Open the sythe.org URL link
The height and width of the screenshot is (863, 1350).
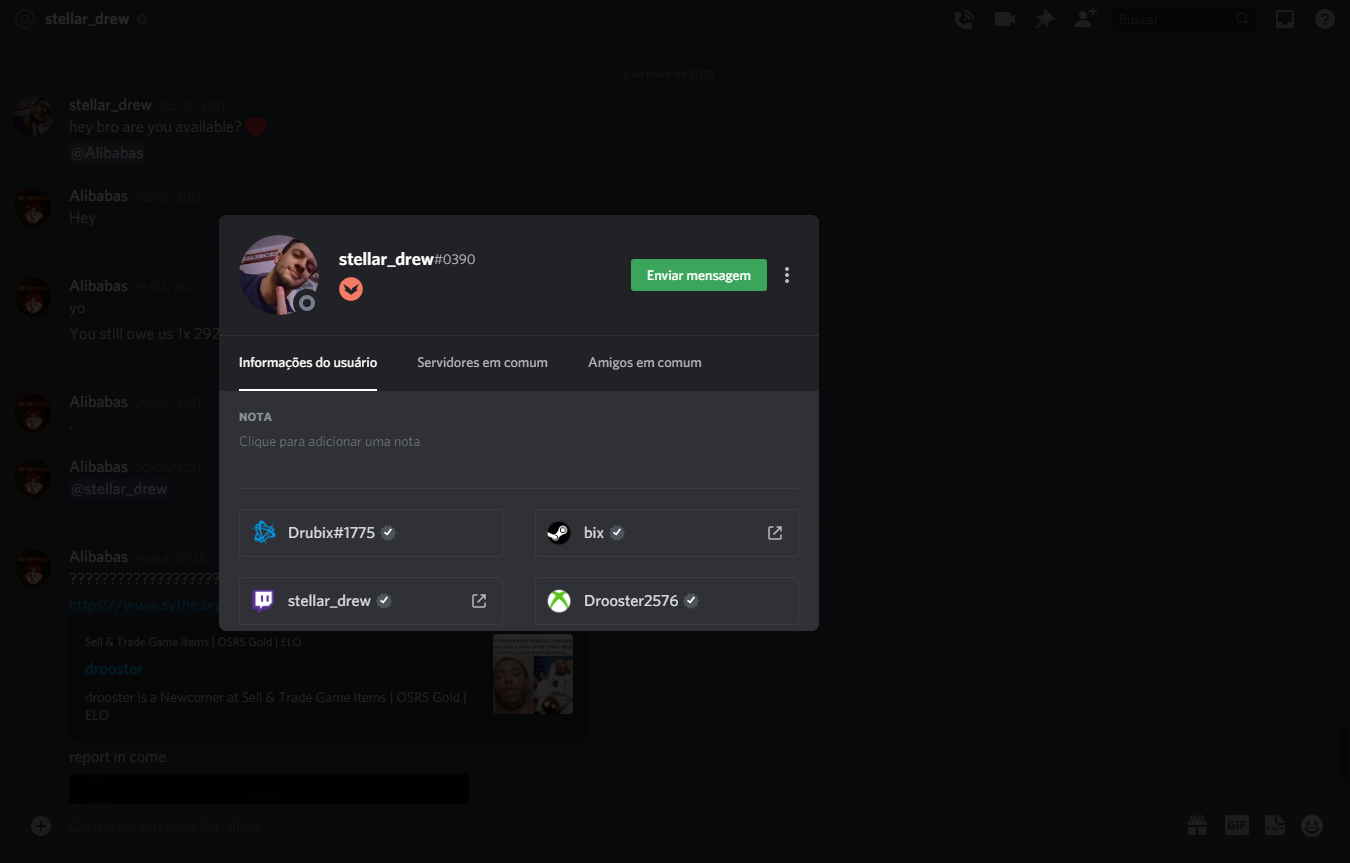tap(144, 605)
